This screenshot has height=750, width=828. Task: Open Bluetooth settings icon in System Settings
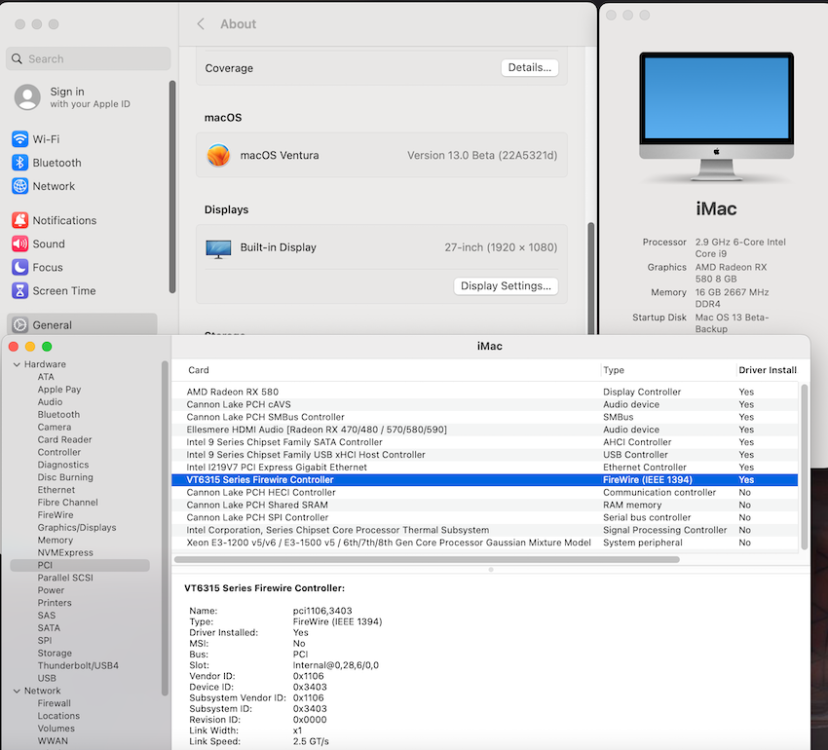(20, 163)
